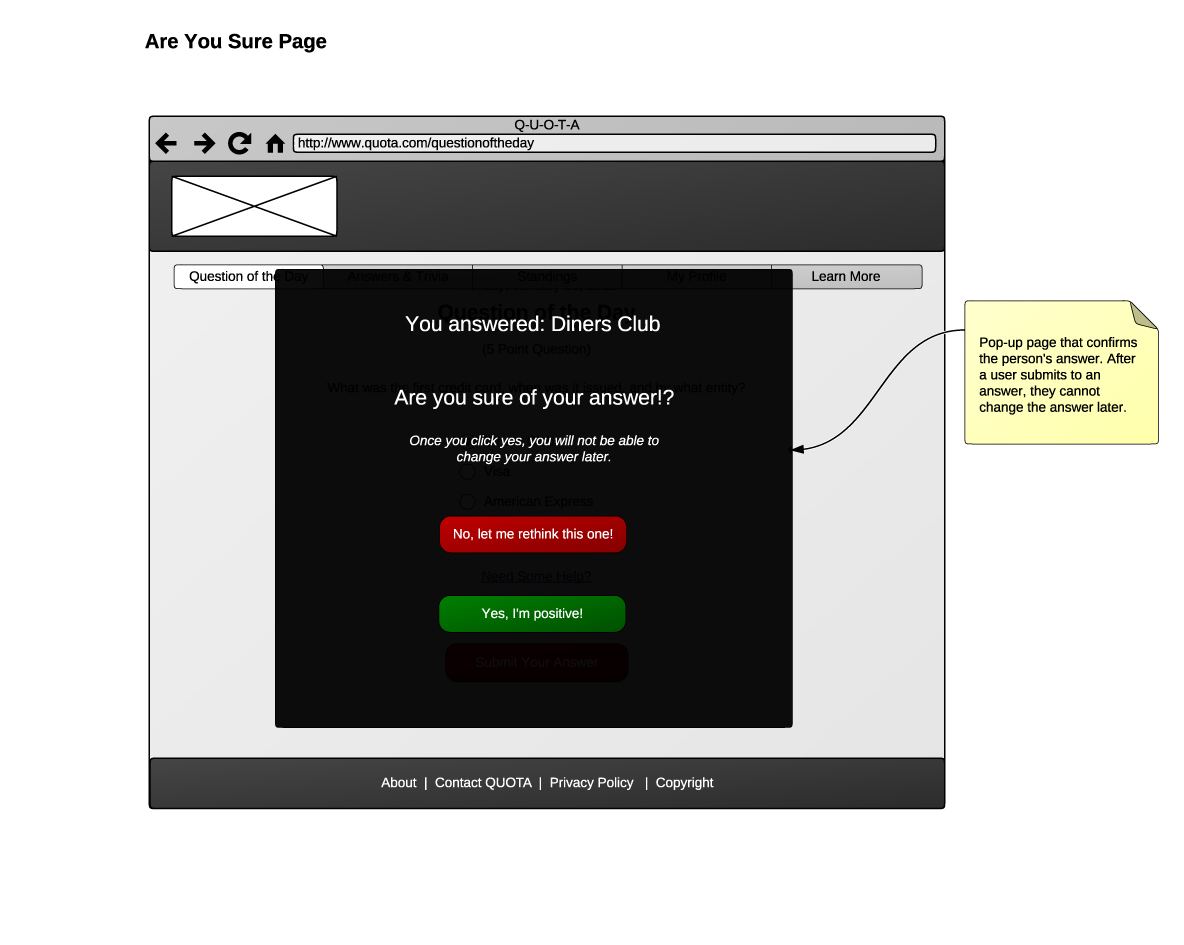Screen dimensions: 1184x945
Task: Open the dimmed Need Some Help? link
Action: [536, 576]
